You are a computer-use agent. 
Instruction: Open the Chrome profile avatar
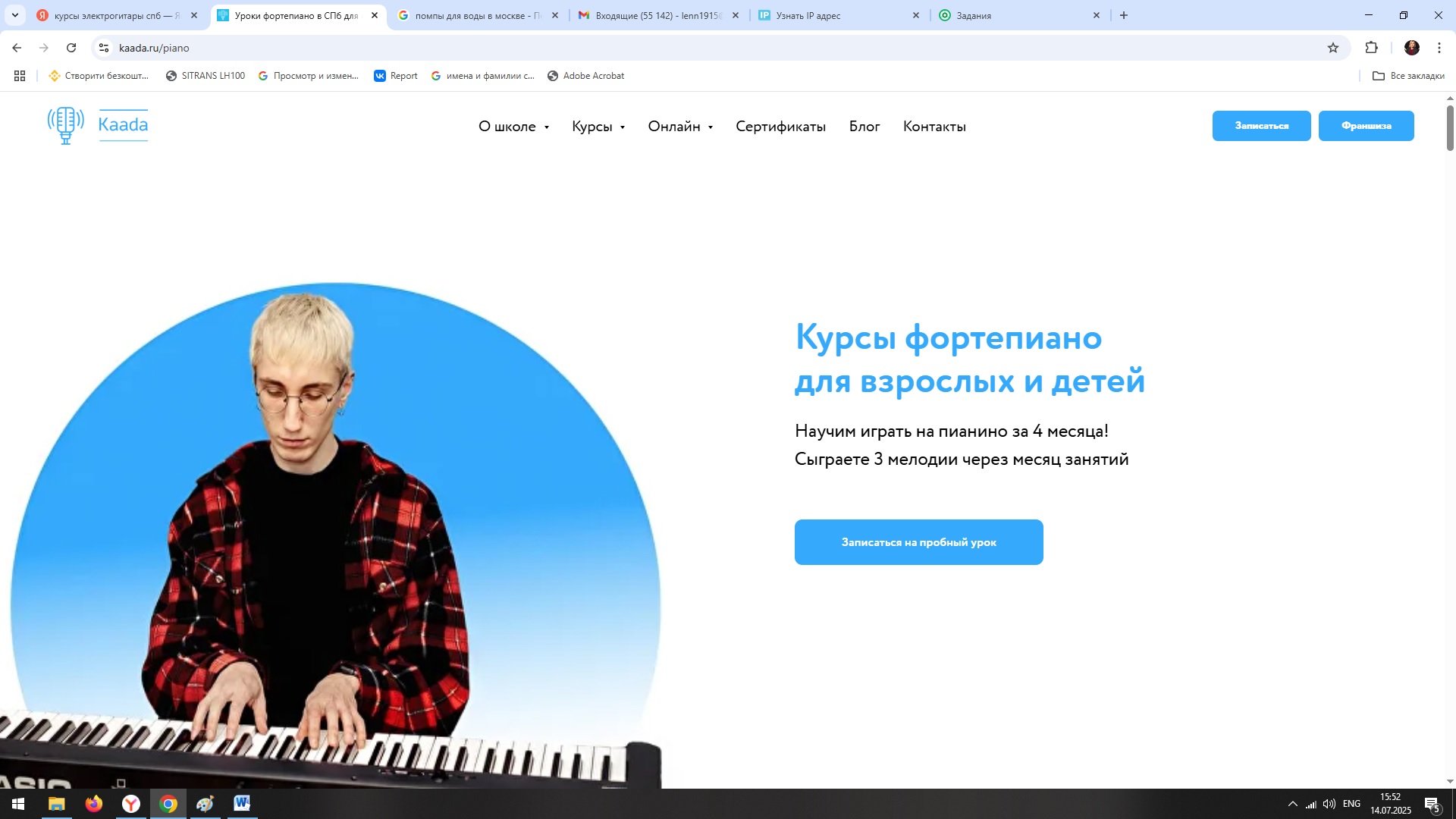point(1411,48)
